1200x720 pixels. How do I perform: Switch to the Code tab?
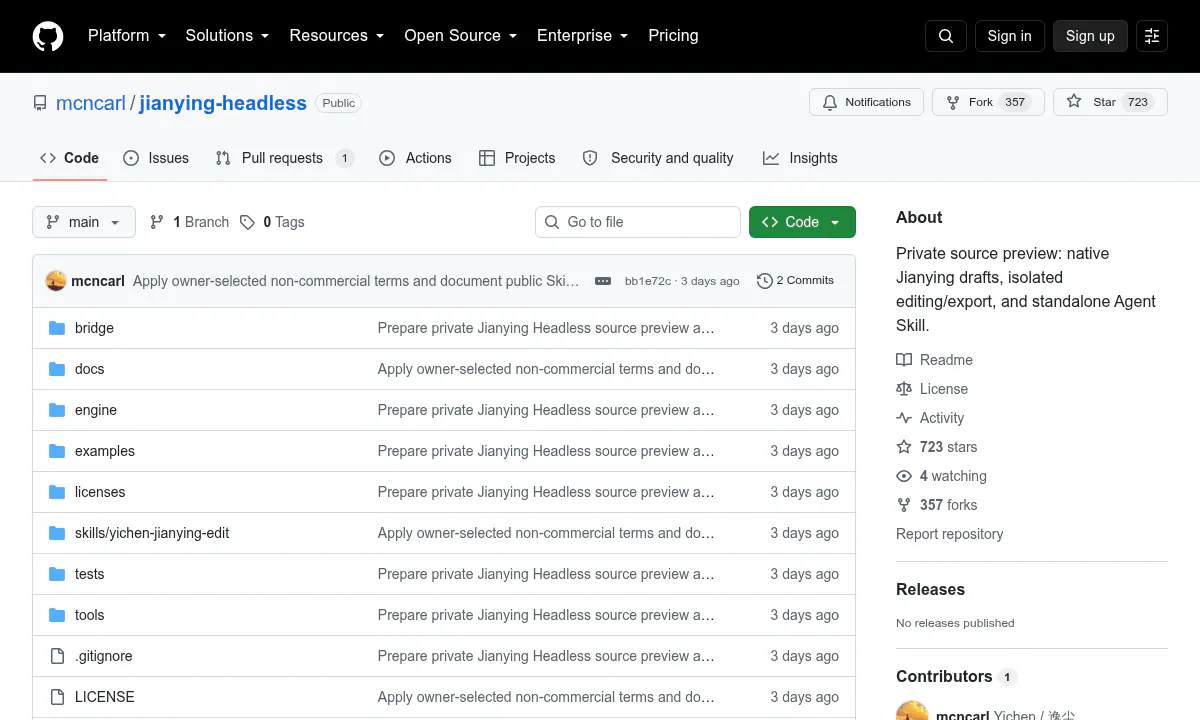coord(70,158)
